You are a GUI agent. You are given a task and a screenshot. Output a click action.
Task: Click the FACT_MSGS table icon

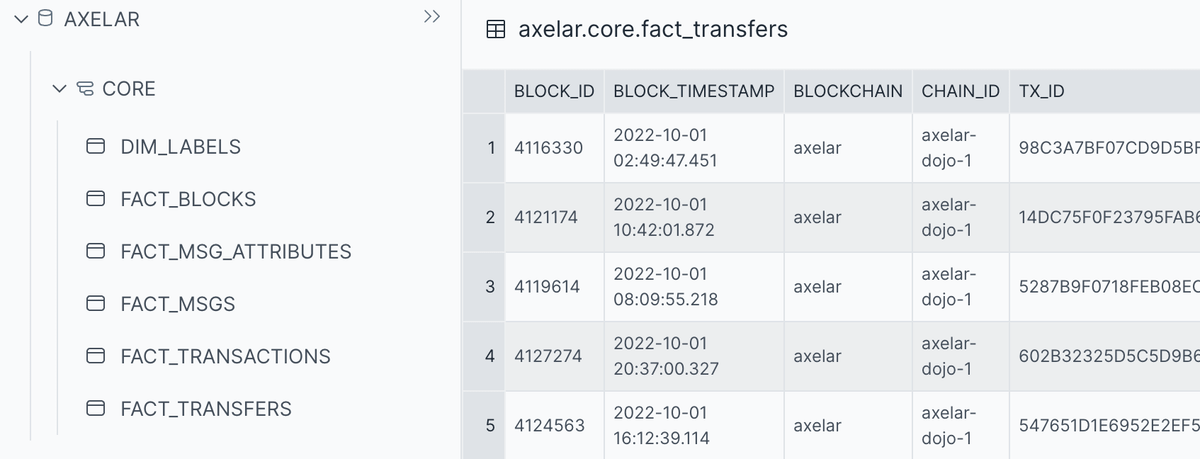(96, 304)
